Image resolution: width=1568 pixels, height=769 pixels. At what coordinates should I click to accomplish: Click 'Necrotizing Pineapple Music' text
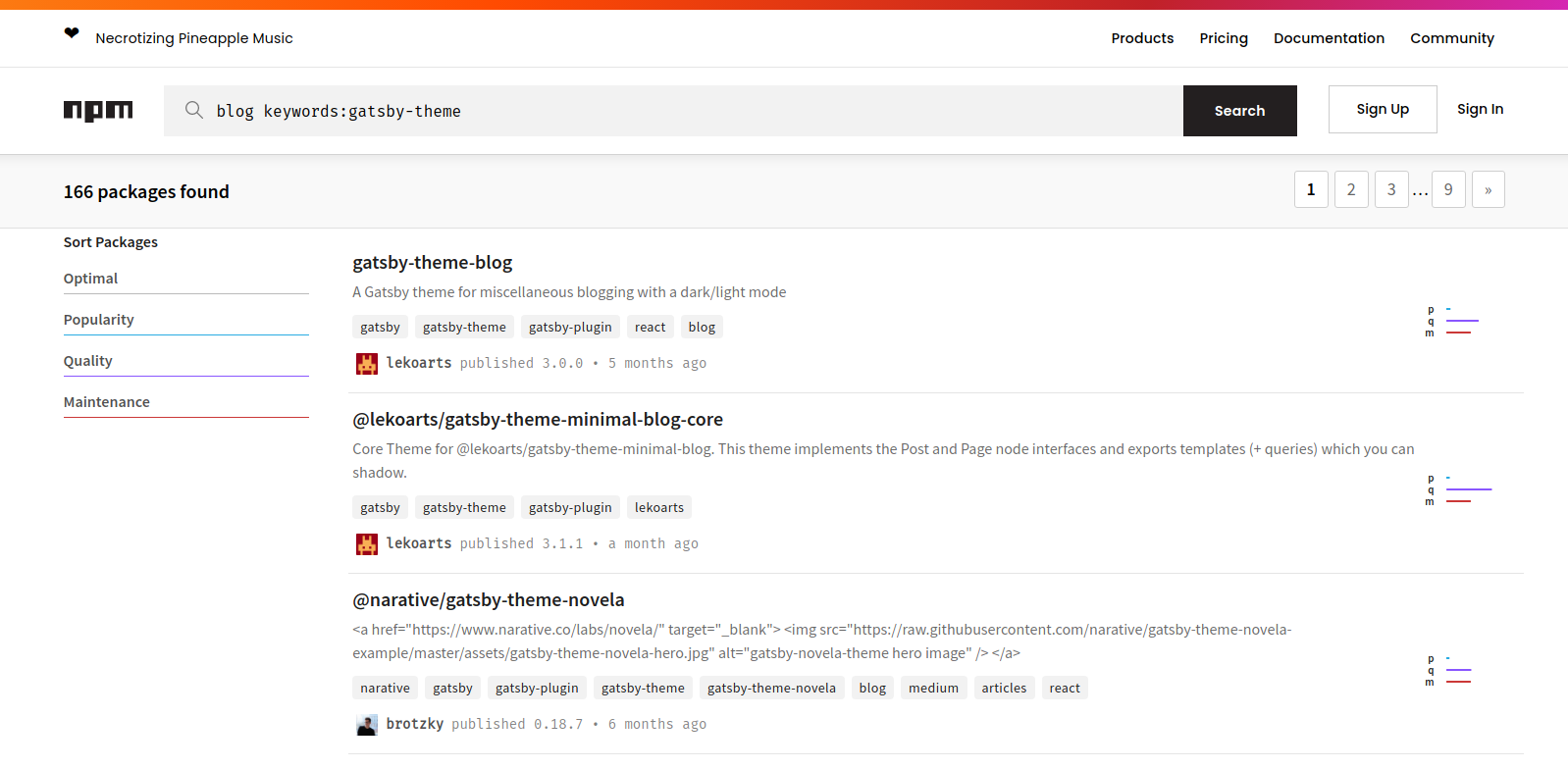(194, 38)
